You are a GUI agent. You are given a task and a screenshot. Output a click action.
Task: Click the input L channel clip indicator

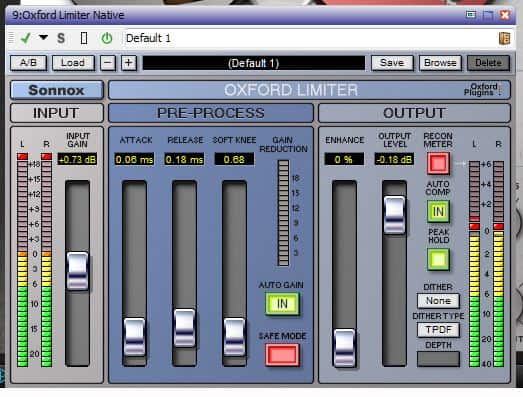pyautogui.click(x=23, y=156)
